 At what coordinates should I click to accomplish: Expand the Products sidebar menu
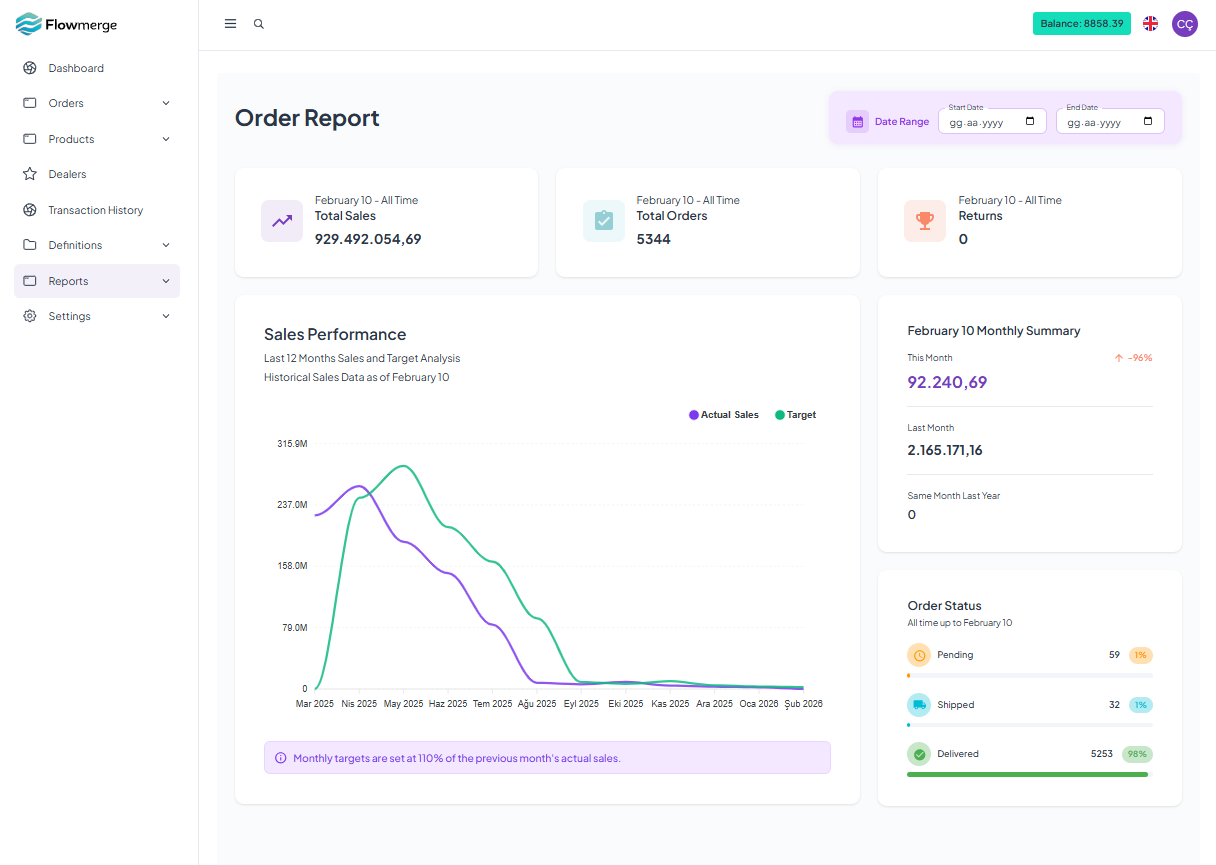[x=96, y=139]
